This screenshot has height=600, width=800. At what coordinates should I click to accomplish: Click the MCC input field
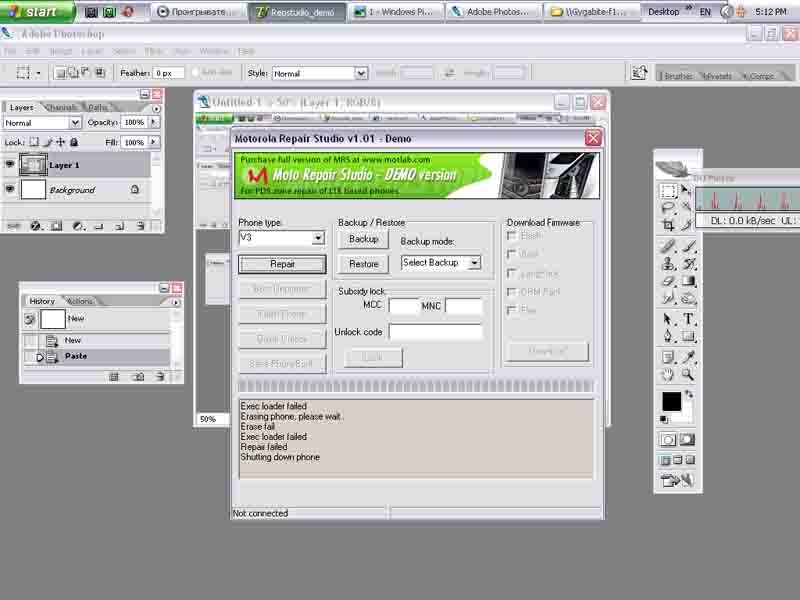tap(403, 306)
